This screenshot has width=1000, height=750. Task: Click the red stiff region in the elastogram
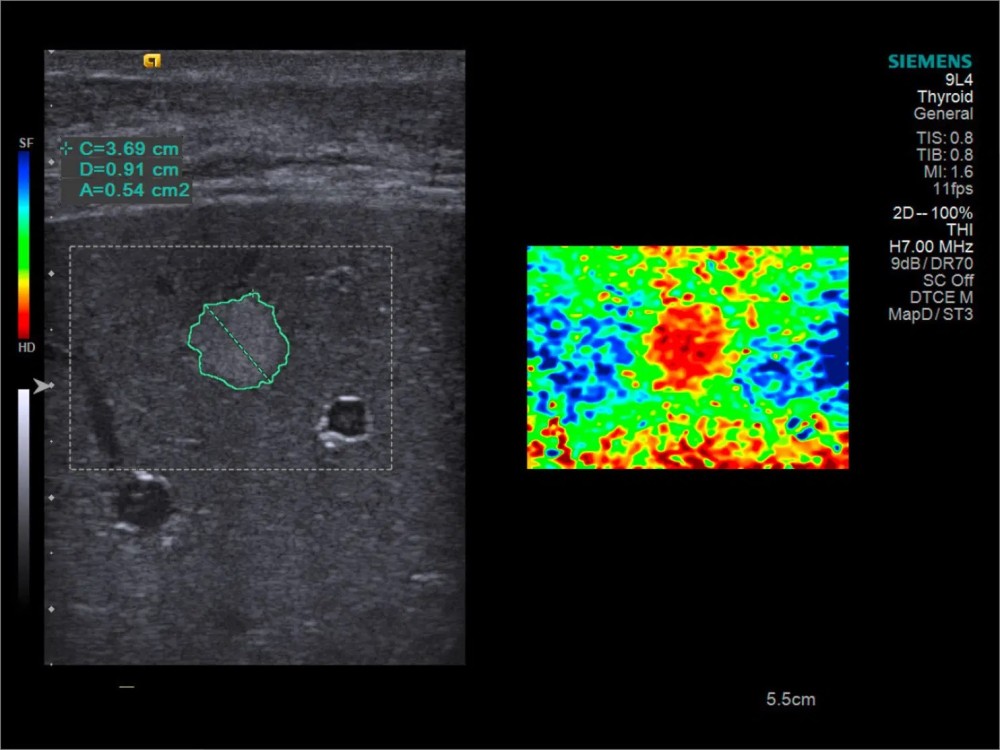pyautogui.click(x=688, y=345)
